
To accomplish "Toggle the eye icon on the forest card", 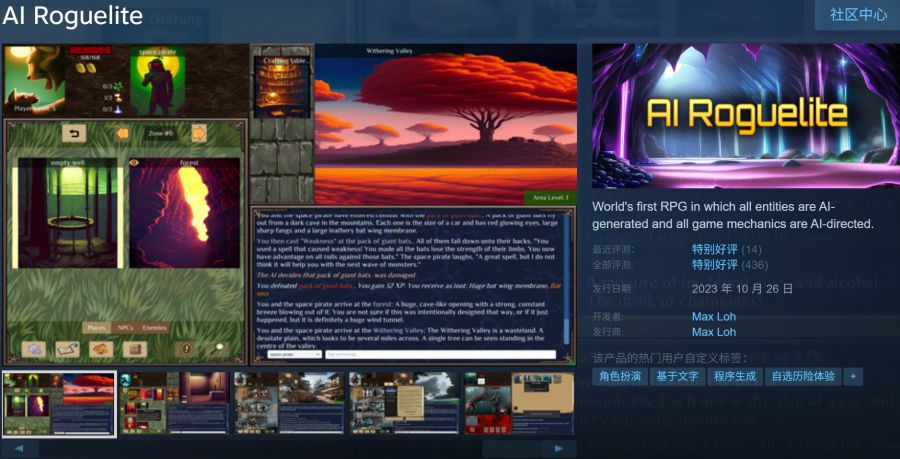I will point(135,163).
